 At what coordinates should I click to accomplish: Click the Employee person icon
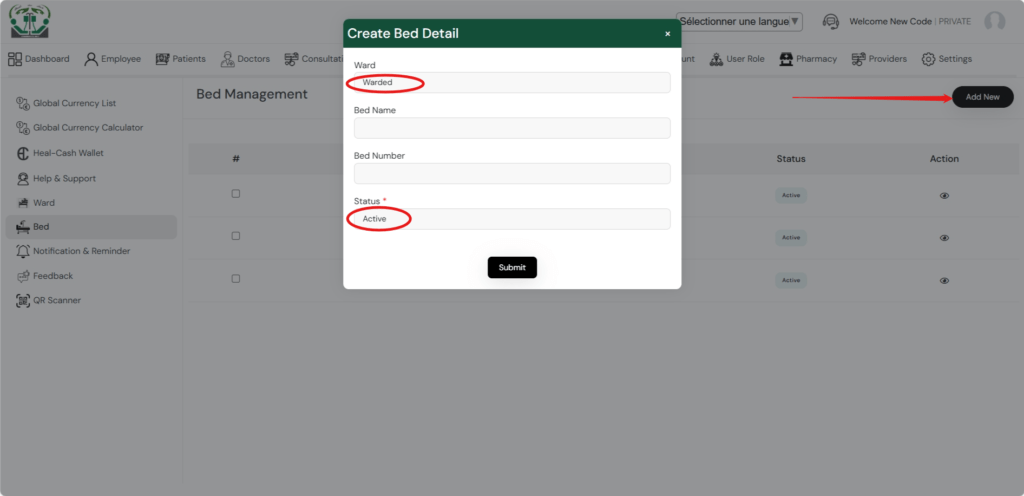[x=91, y=59]
